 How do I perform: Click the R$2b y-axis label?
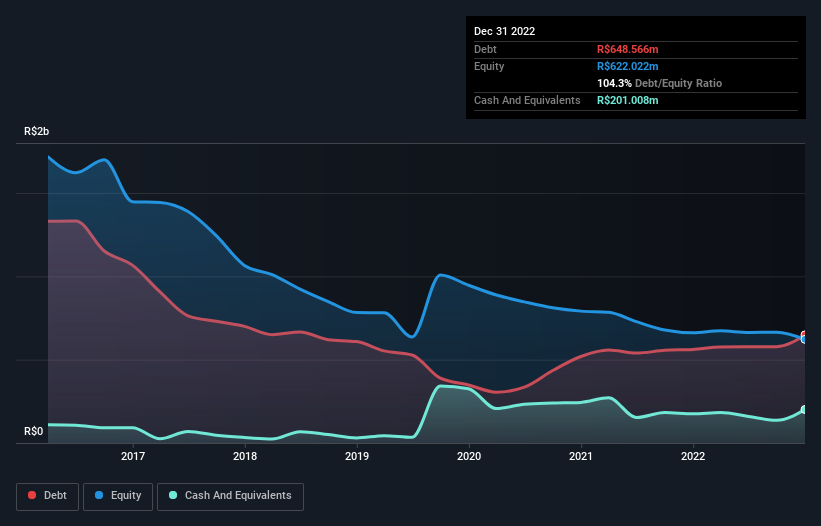pos(37,131)
